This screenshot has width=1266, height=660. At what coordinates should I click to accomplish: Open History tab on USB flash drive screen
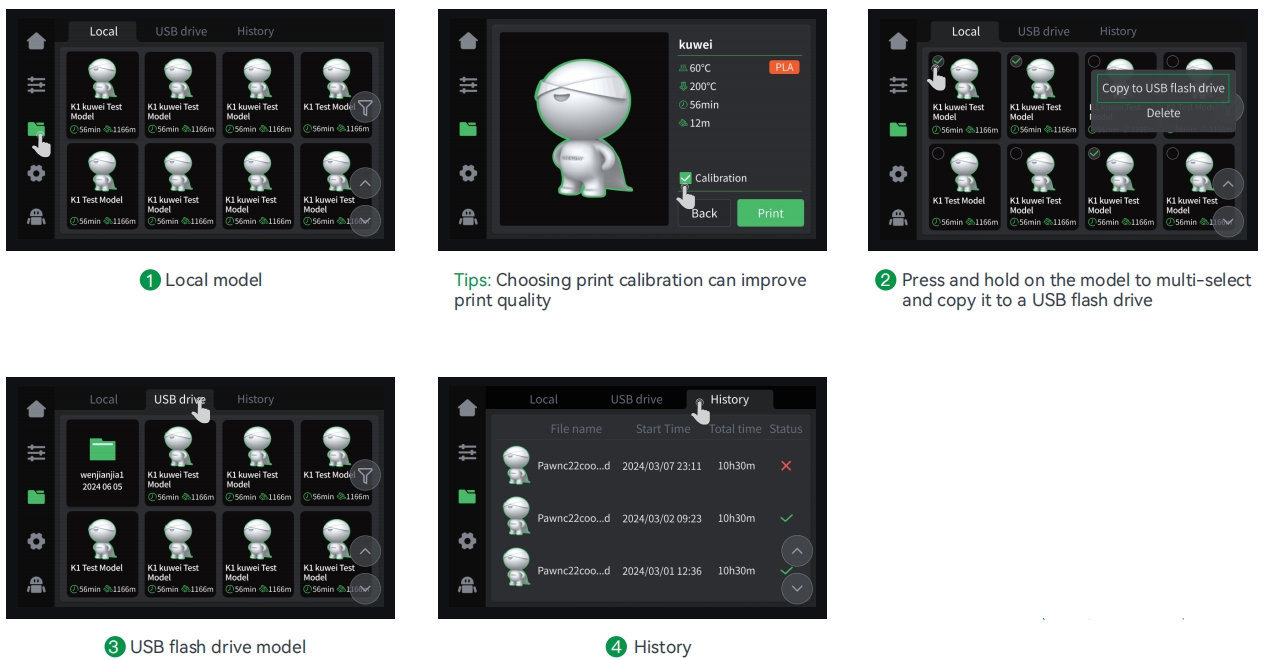pos(255,399)
